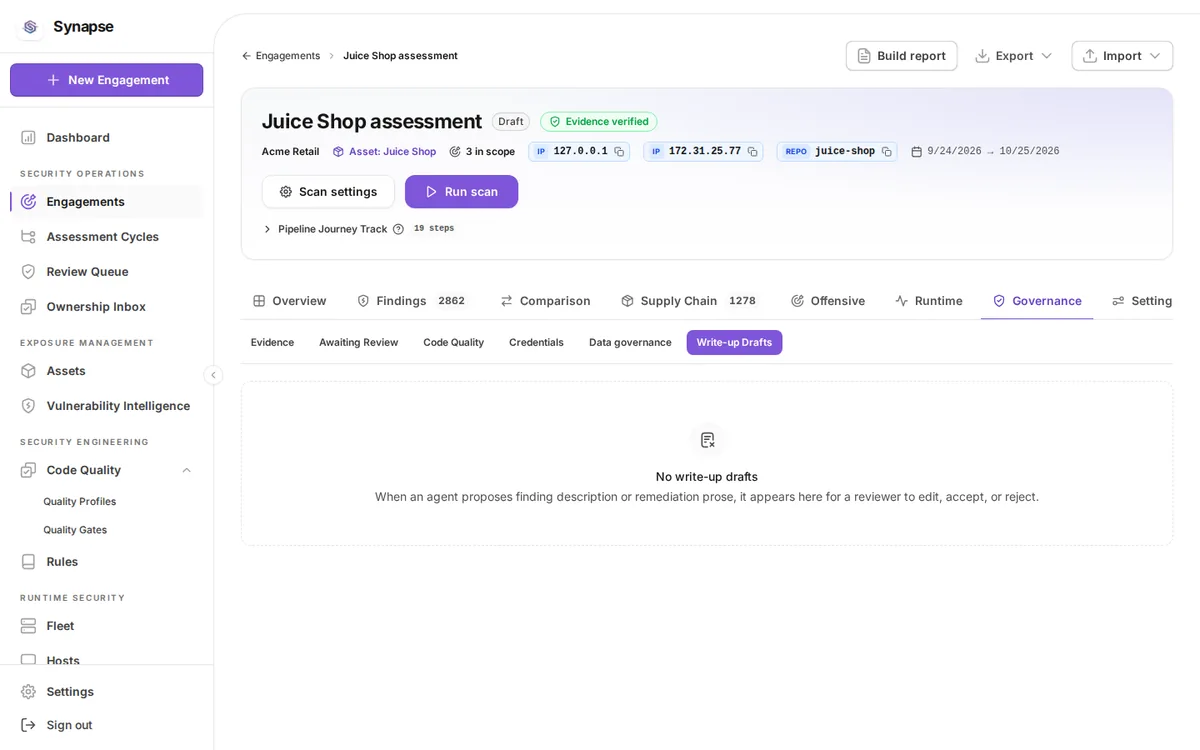The width and height of the screenshot is (1200, 750).
Task: Copy the juice-shop repo name
Action: click(886, 152)
